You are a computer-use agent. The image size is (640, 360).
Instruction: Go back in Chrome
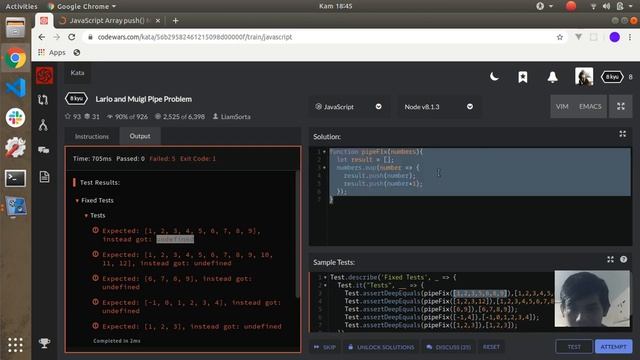coord(42,37)
